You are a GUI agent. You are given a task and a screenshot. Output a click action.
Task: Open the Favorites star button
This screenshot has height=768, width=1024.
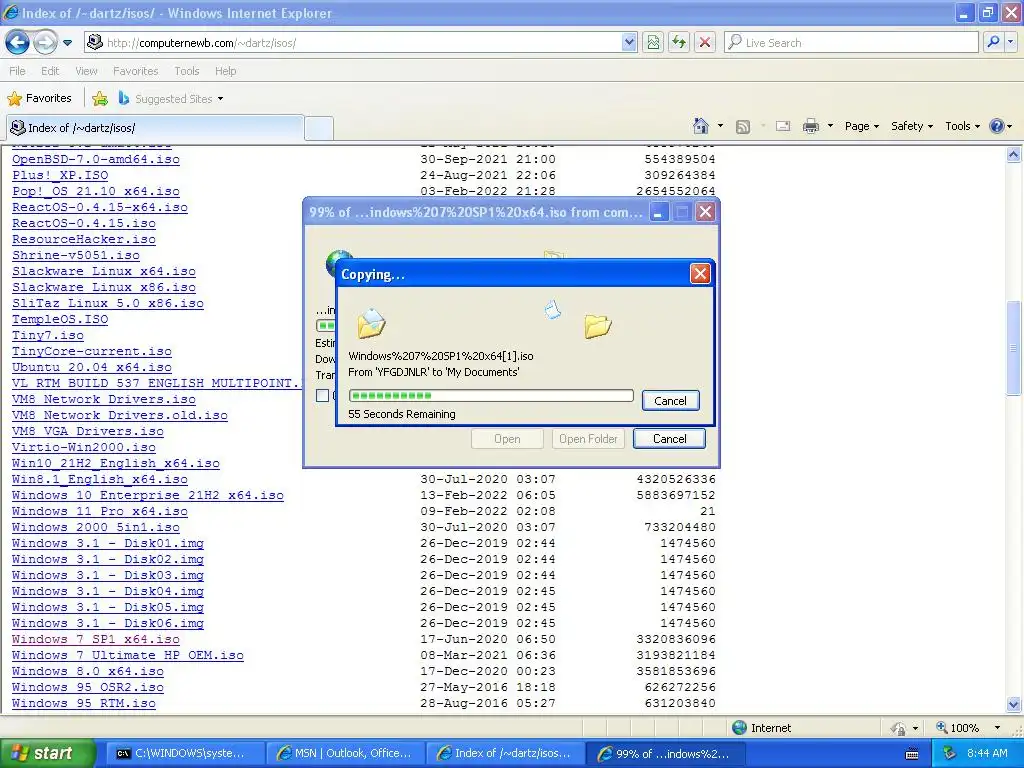point(39,99)
